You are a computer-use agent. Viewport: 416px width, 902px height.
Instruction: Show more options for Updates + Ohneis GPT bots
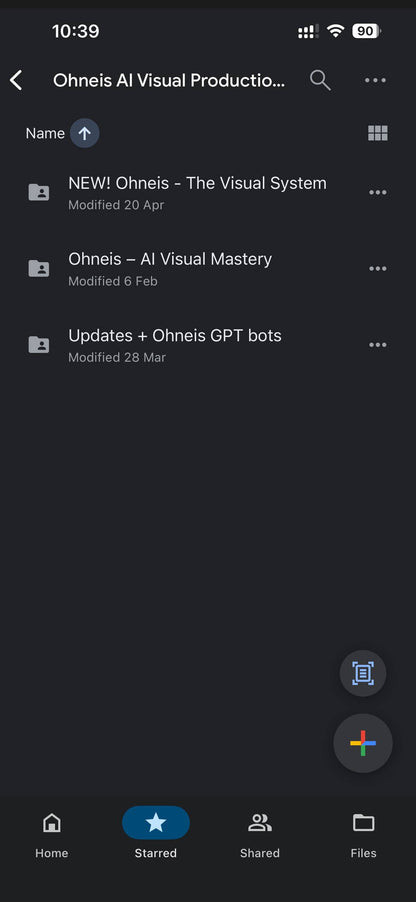(x=377, y=345)
